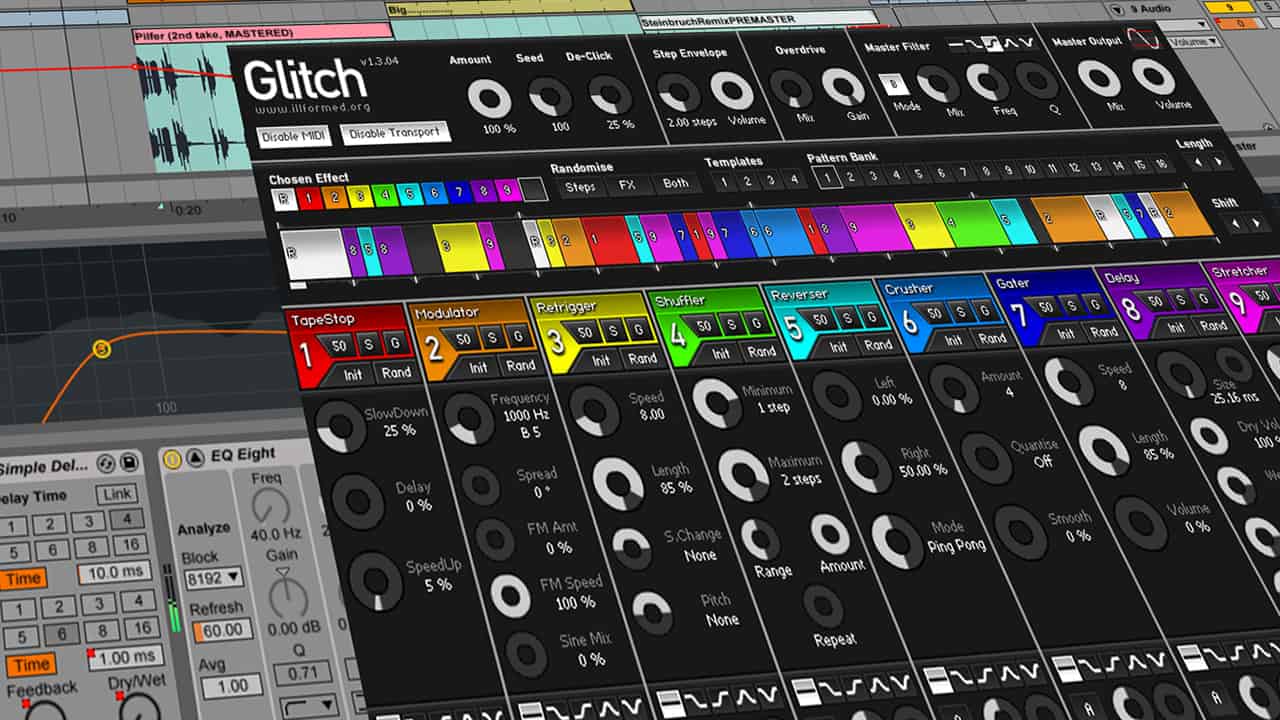1280x720 pixels.
Task: Click Init on the TapeStop module
Action: pos(354,374)
